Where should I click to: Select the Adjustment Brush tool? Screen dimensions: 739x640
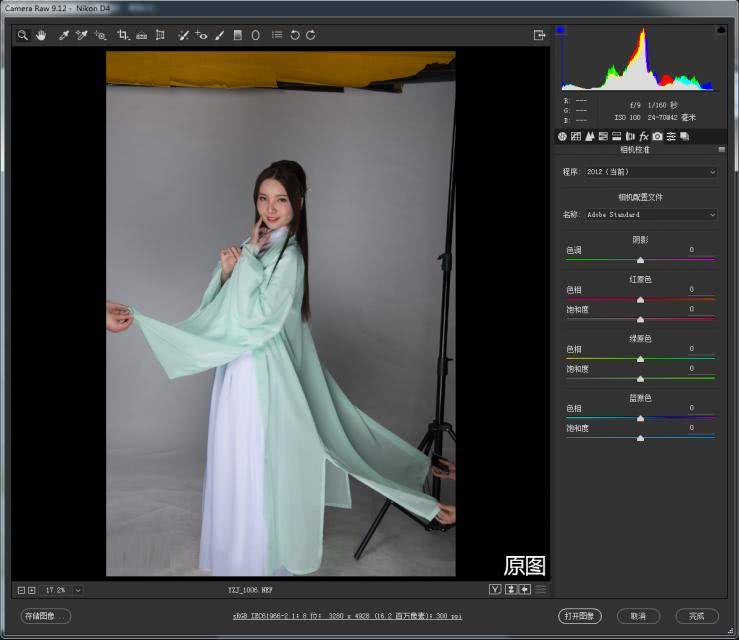(x=219, y=35)
